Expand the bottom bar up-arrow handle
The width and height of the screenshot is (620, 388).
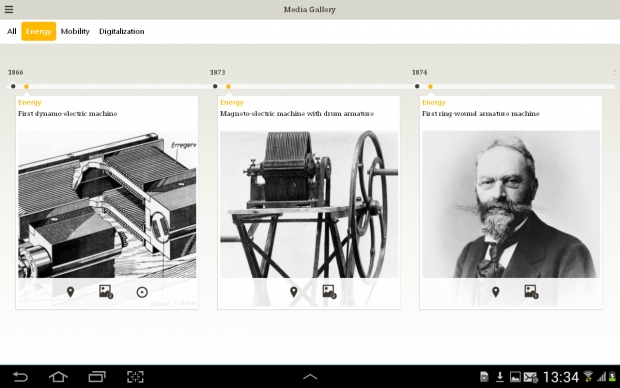[x=310, y=377]
